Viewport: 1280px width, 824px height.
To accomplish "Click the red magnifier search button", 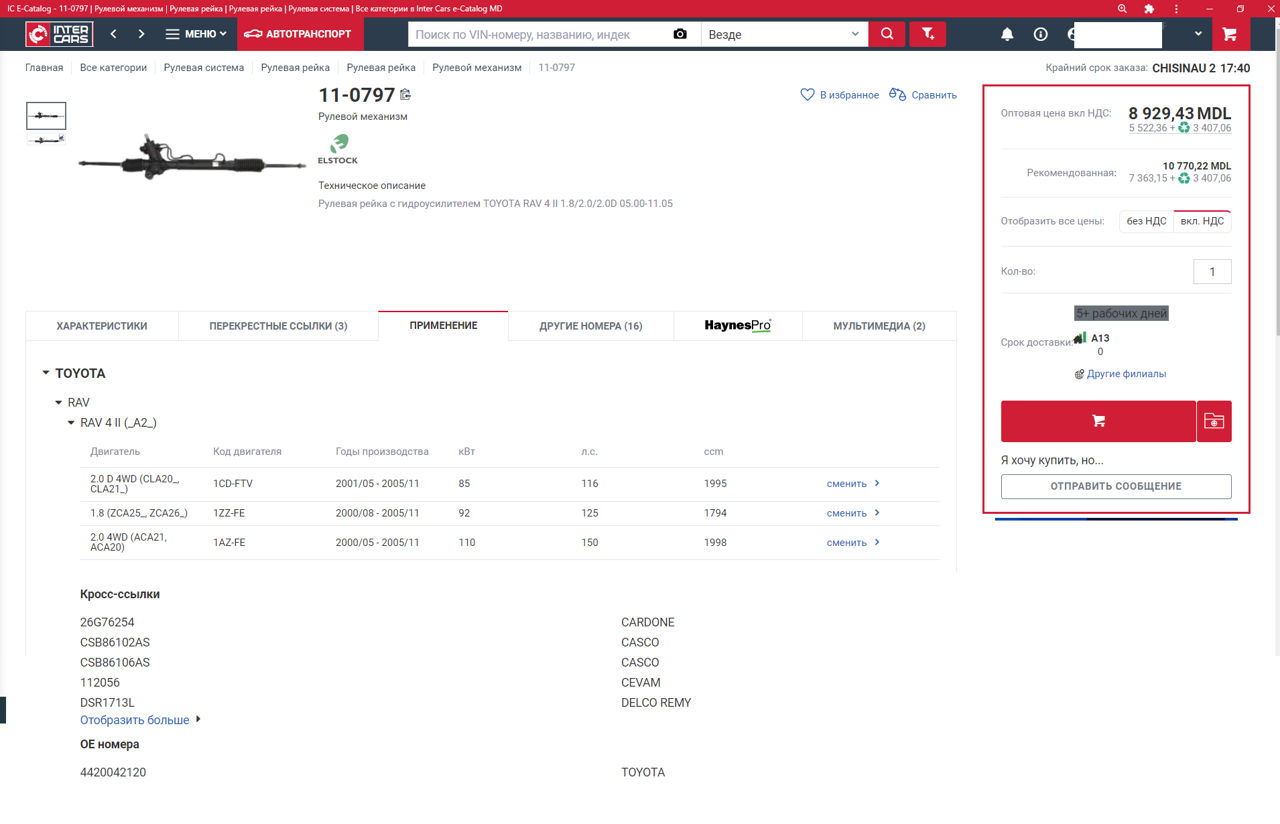I will [x=887, y=34].
